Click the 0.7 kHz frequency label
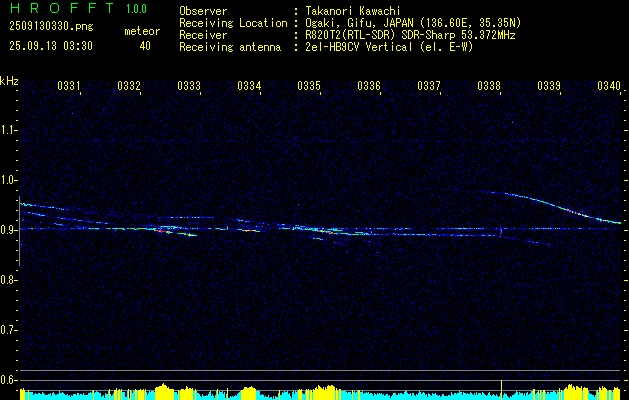This screenshot has width=629, height=400. point(8,330)
